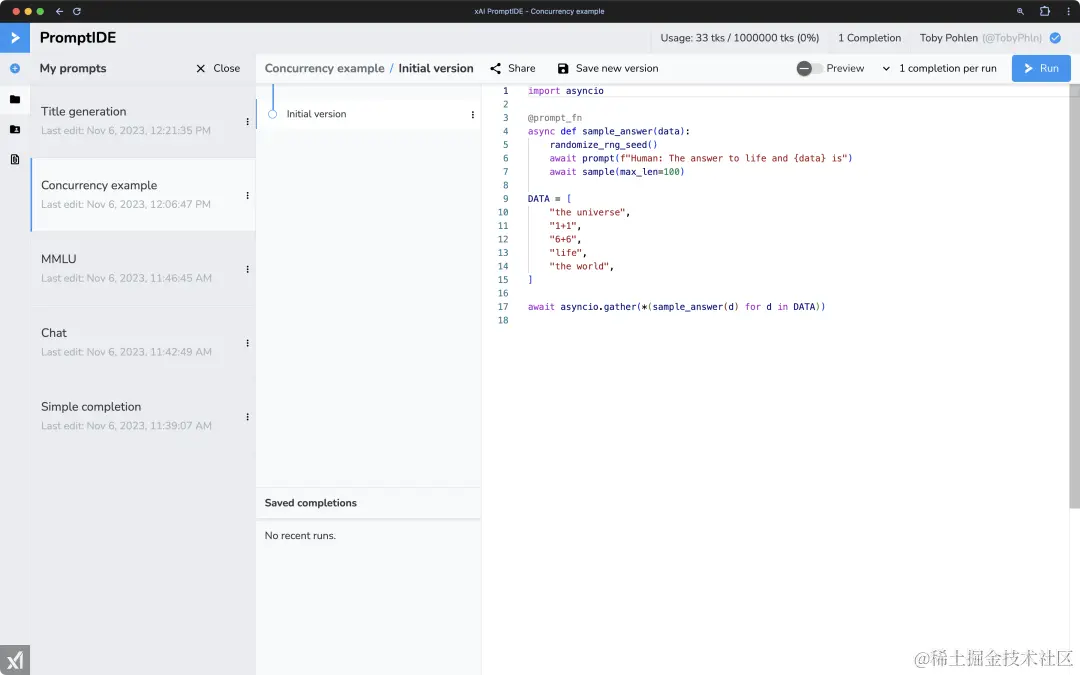Place cursor on import asyncio line

pos(565,91)
